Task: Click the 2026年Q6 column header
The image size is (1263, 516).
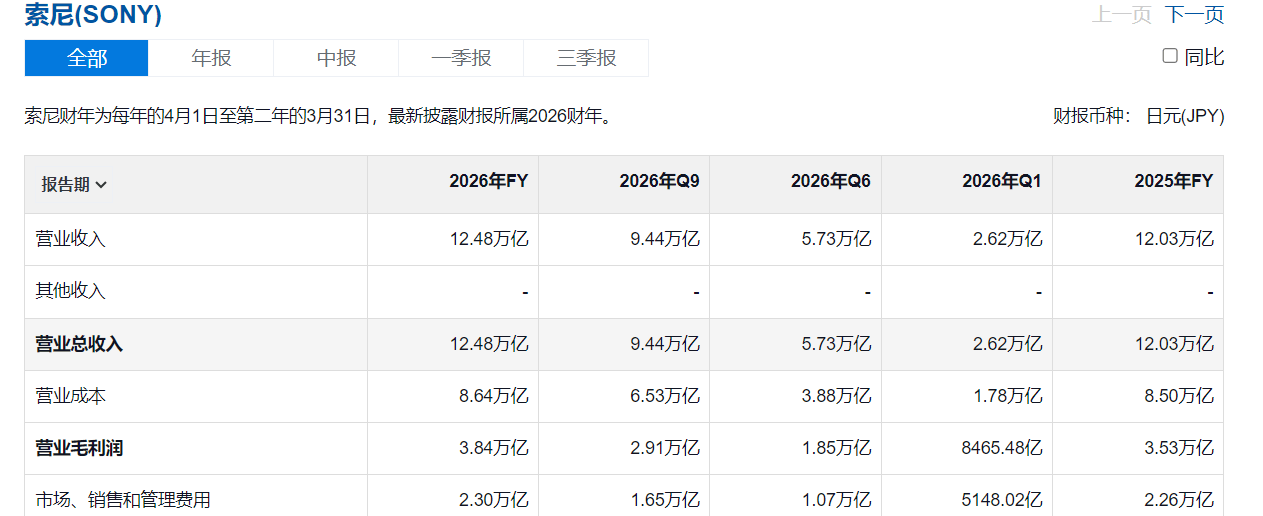Action: click(796, 184)
